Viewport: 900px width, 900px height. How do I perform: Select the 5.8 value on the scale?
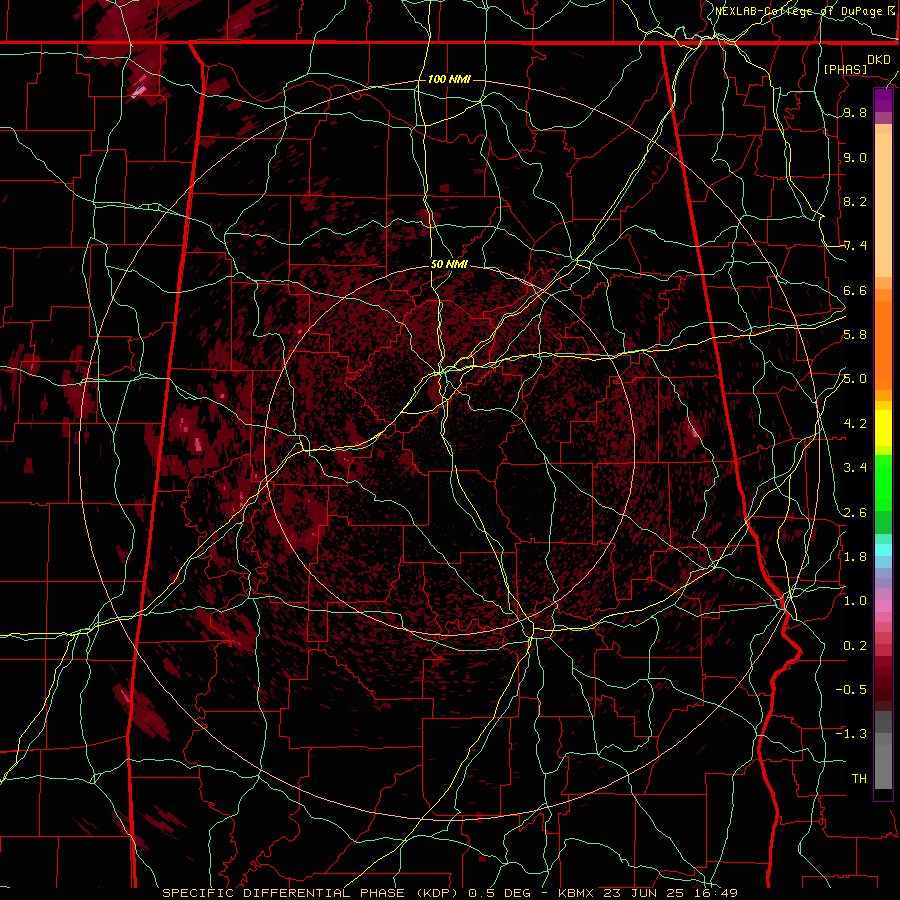pyautogui.click(x=855, y=335)
